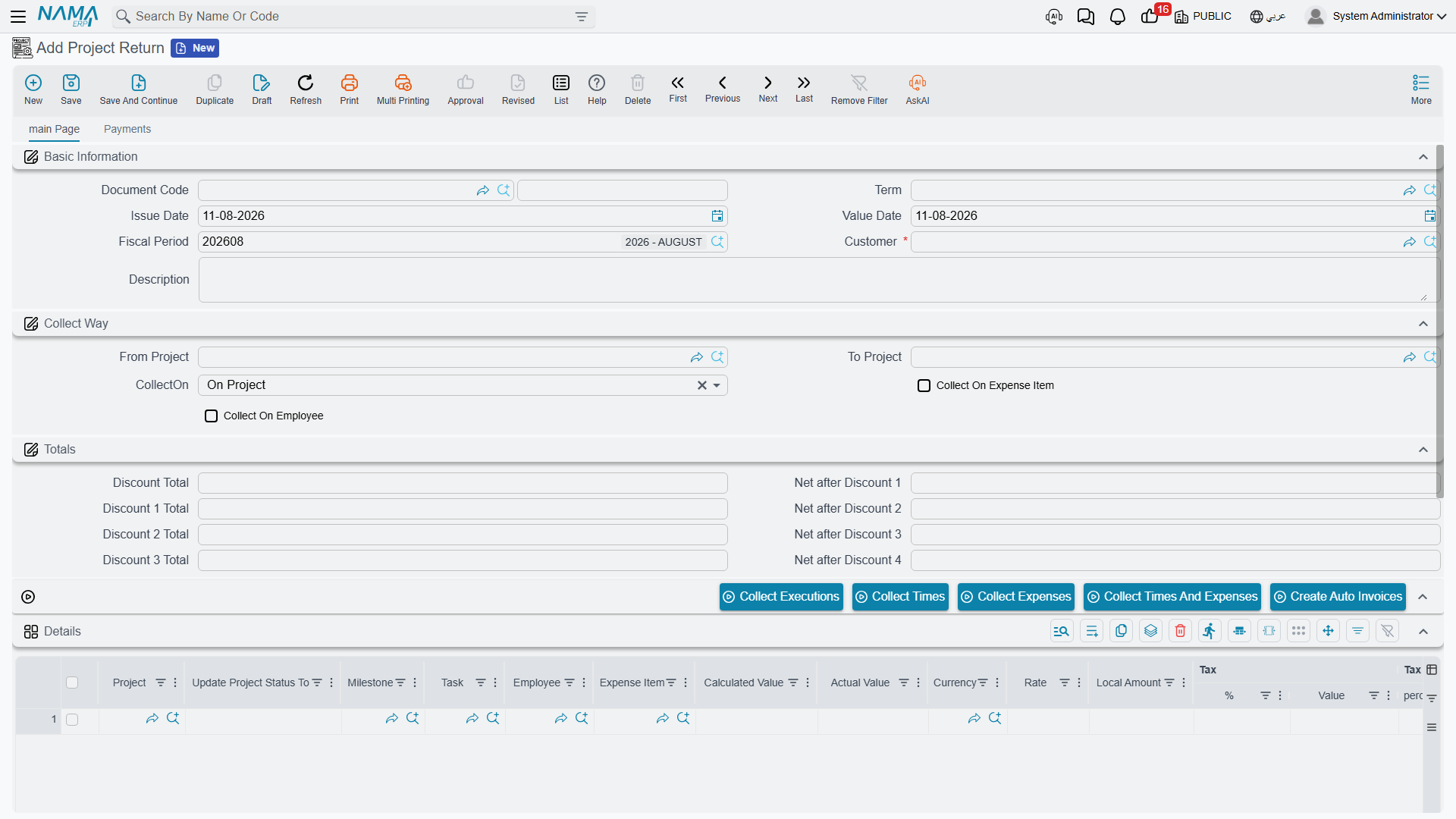The width and height of the screenshot is (1456, 819).
Task: Collapse the Collect Way section
Action: pyautogui.click(x=1423, y=324)
